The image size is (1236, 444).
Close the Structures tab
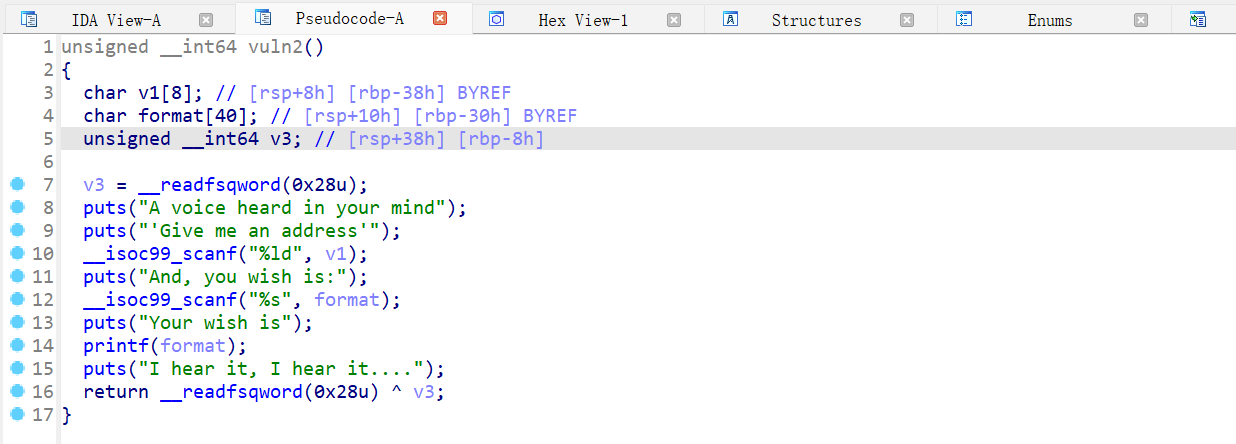point(907,20)
